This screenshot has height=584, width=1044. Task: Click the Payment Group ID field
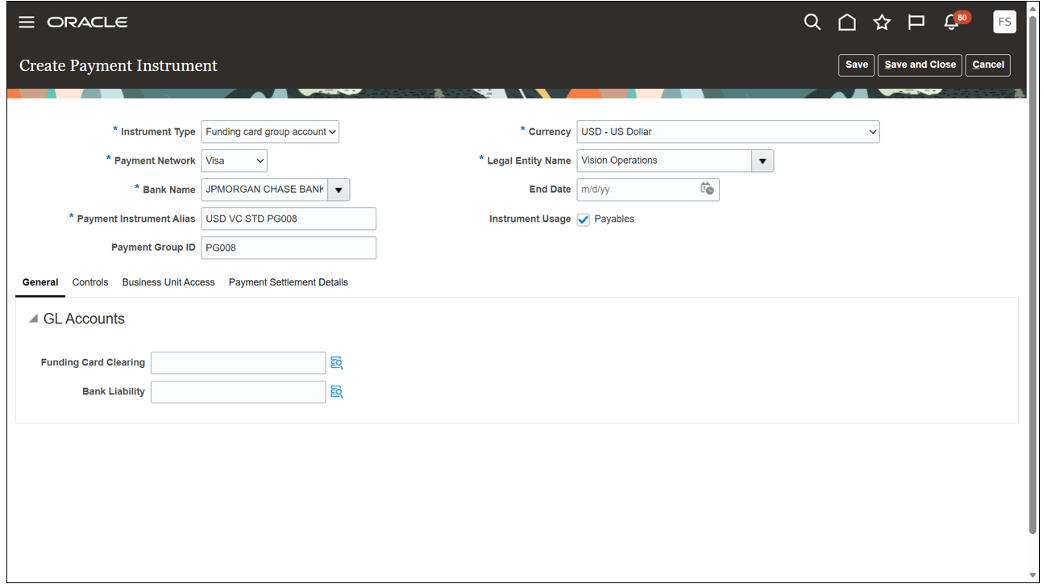(x=288, y=248)
